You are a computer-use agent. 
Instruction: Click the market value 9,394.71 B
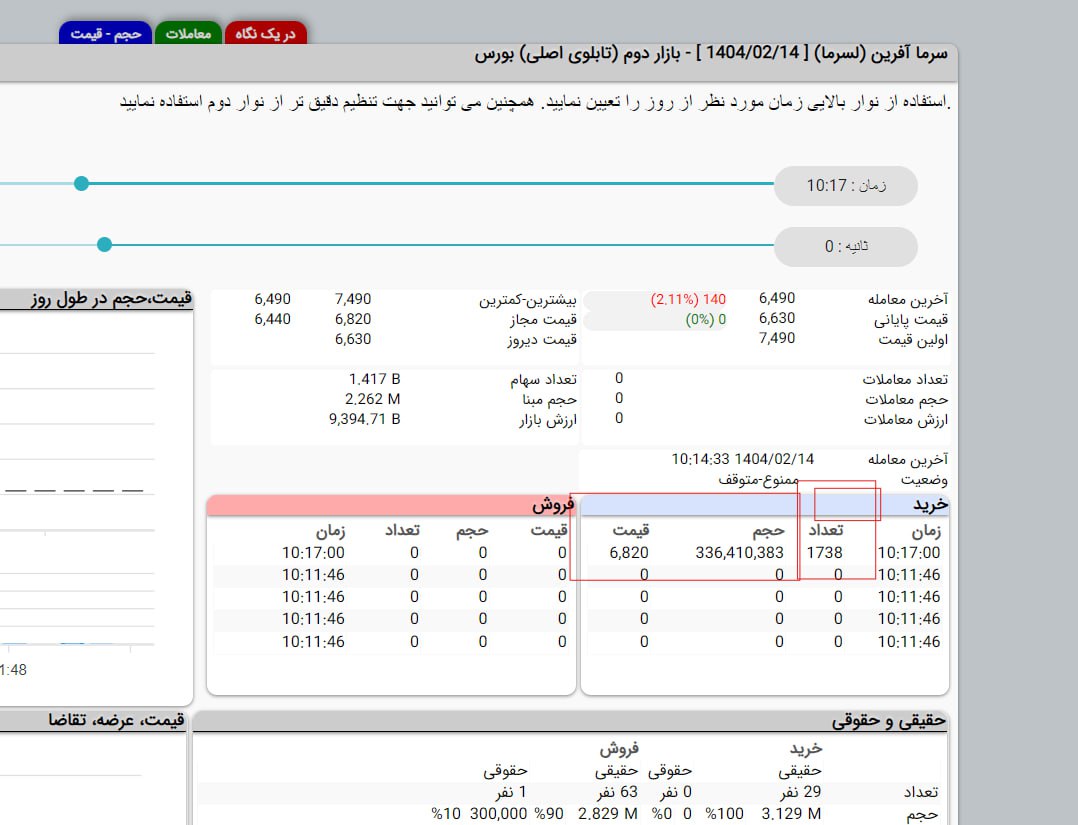coord(364,419)
